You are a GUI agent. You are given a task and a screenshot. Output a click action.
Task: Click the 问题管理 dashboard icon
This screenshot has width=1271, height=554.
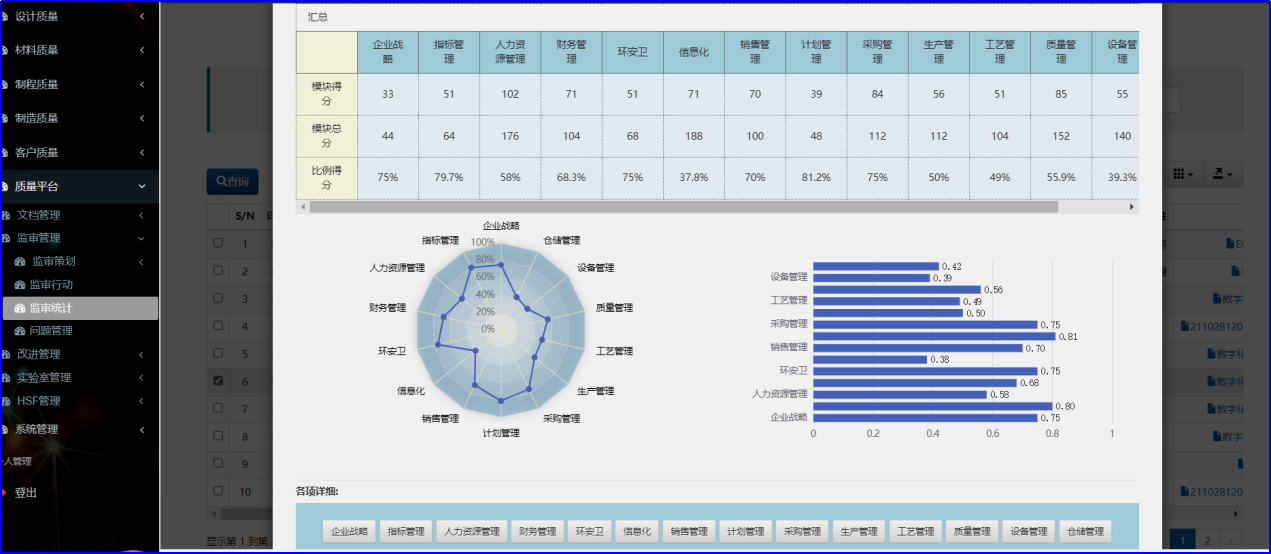(19, 331)
